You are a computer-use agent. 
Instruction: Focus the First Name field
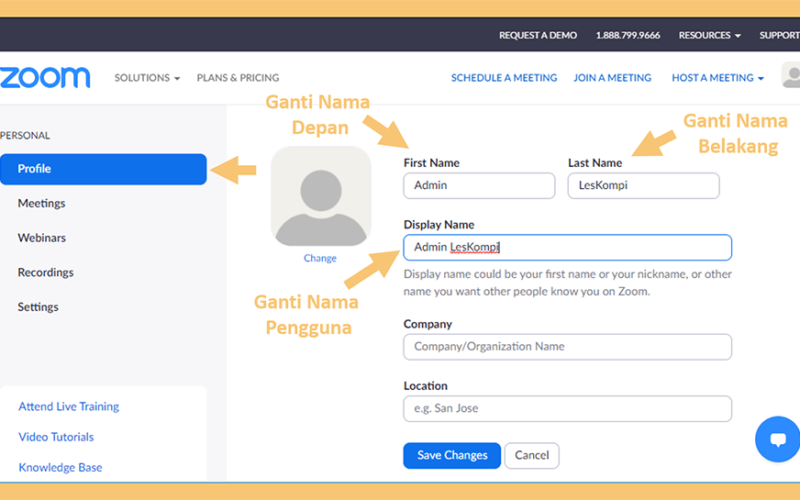[479, 185]
